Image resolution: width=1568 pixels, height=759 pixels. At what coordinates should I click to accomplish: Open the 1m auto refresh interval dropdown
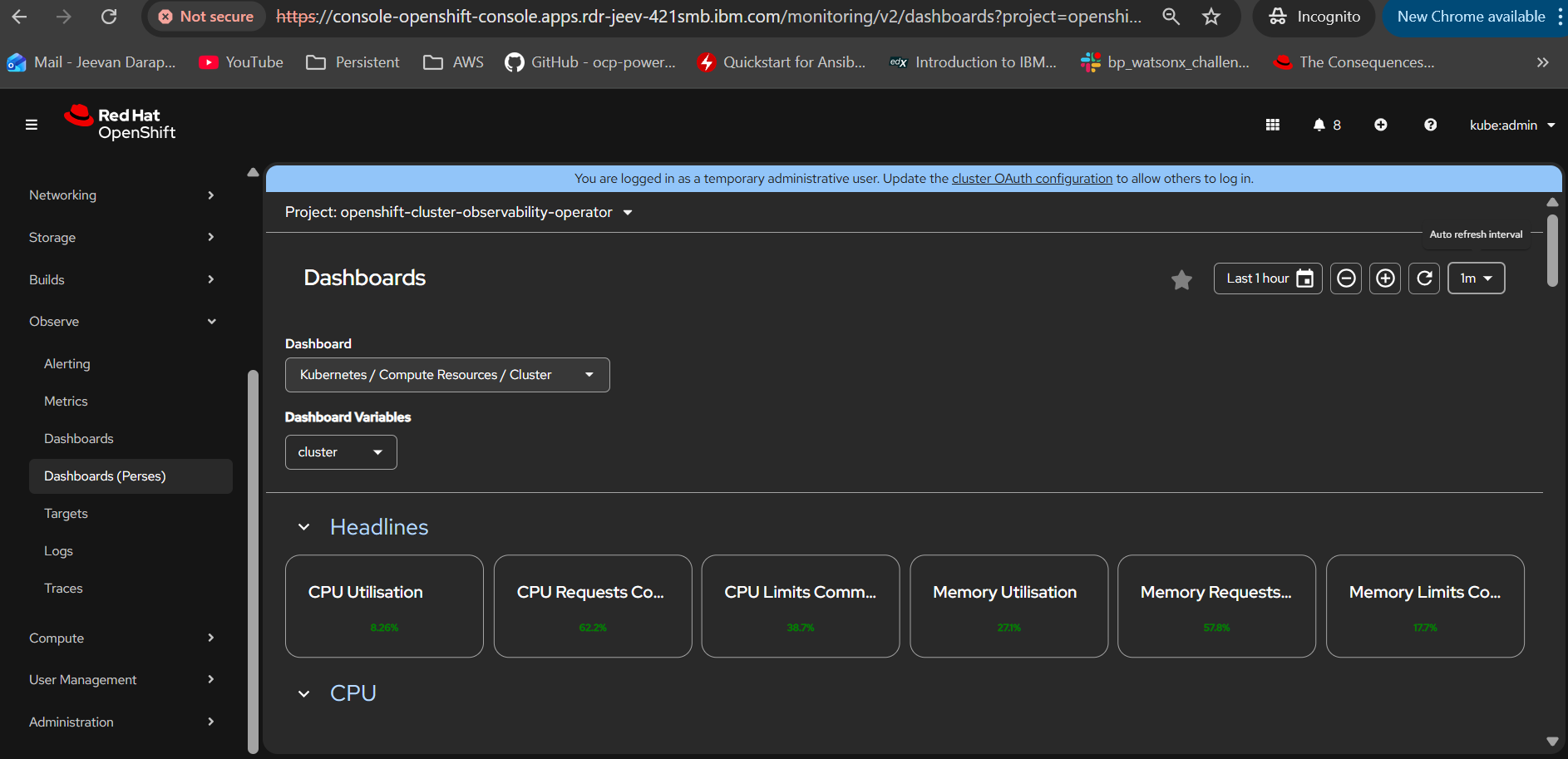[1476, 278]
